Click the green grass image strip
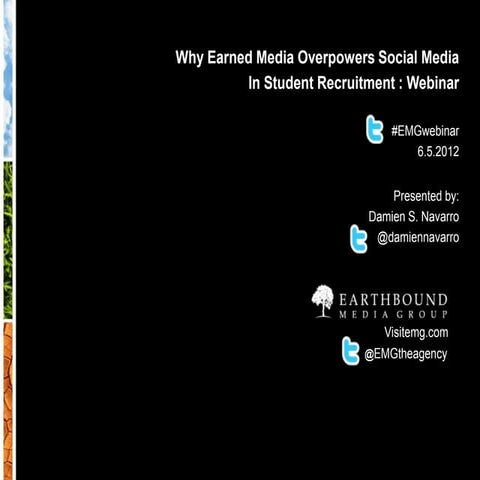The width and height of the screenshot is (480, 480). click(8, 240)
